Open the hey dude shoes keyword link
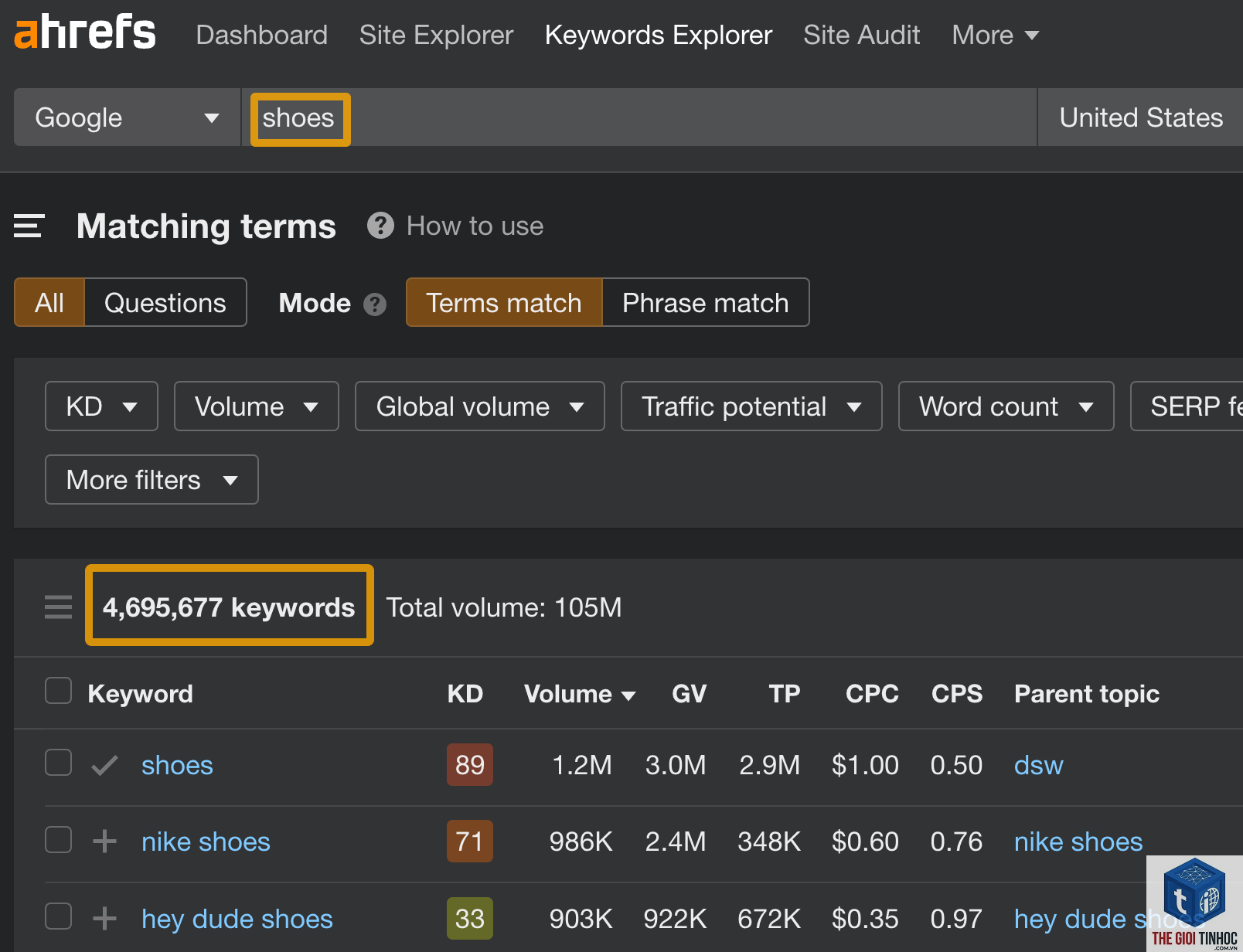 (237, 919)
